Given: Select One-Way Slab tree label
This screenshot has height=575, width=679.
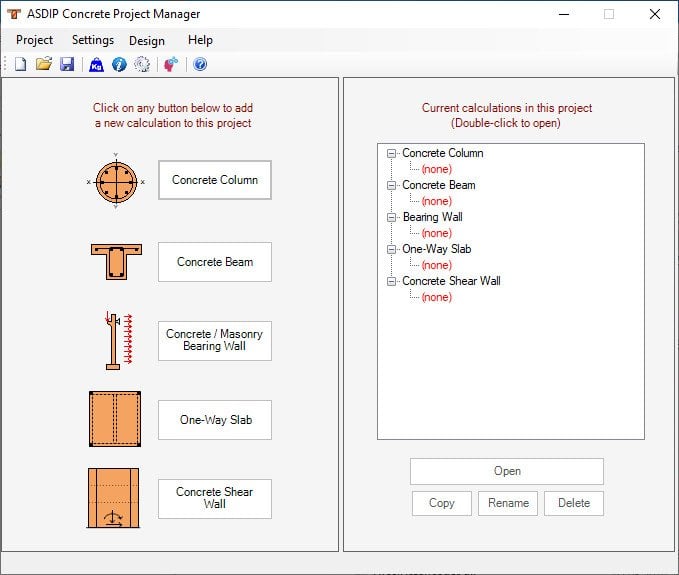Looking at the screenshot, I should point(436,249).
